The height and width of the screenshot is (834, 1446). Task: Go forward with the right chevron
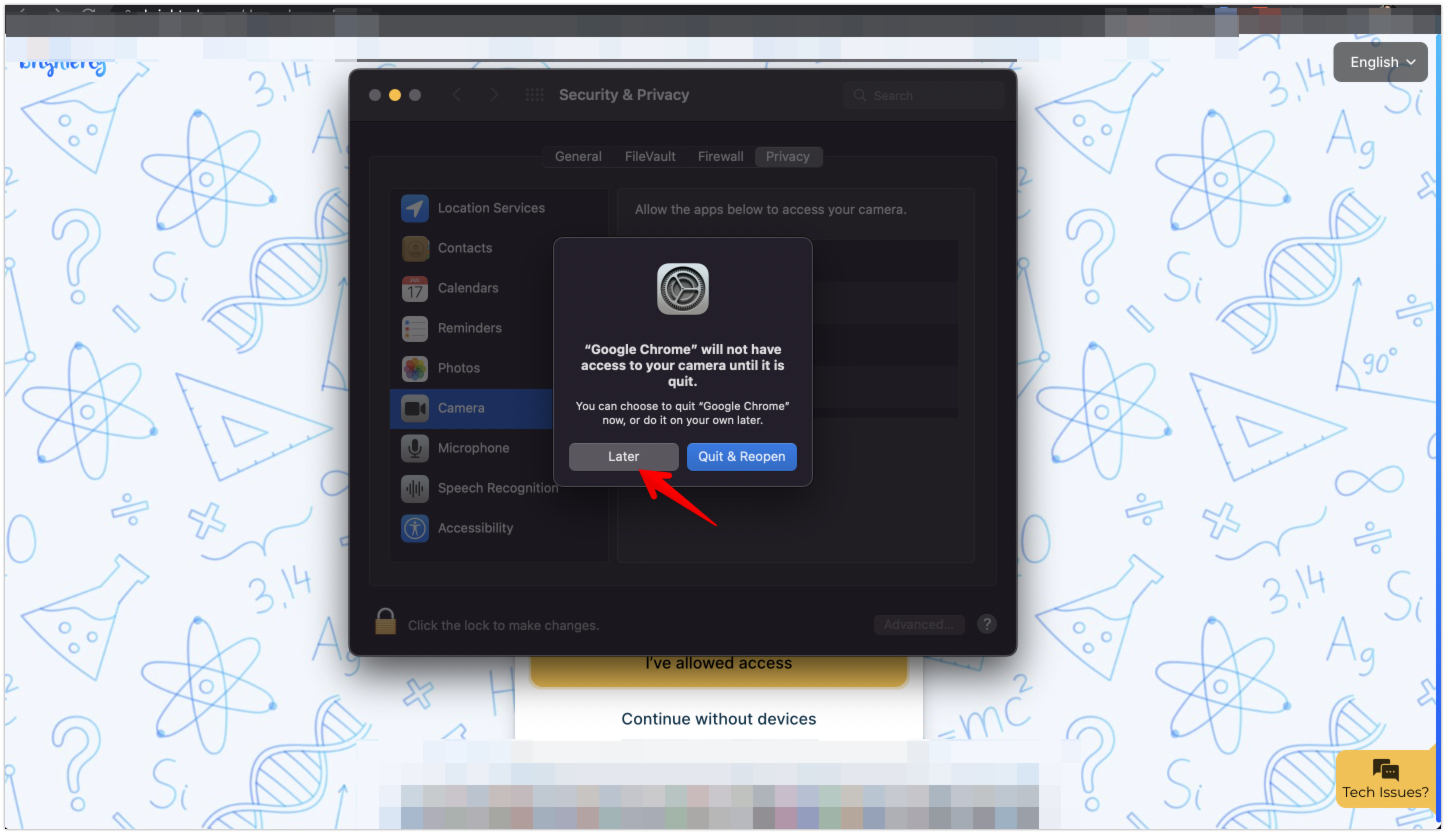(x=494, y=95)
